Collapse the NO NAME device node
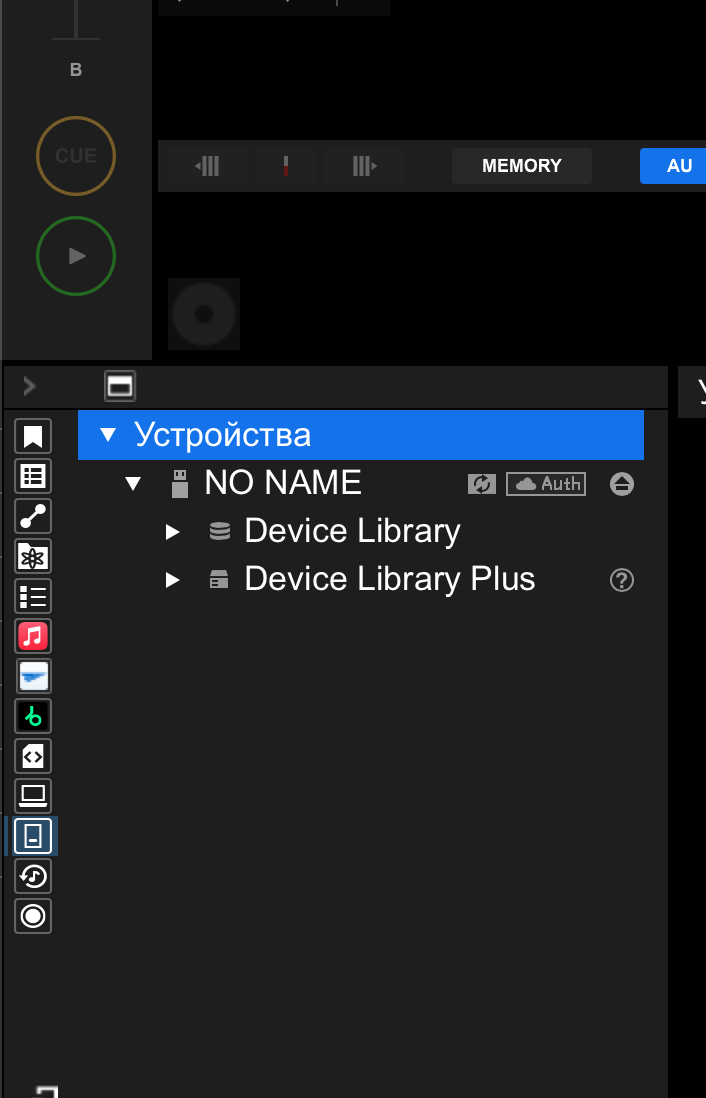 coord(133,483)
